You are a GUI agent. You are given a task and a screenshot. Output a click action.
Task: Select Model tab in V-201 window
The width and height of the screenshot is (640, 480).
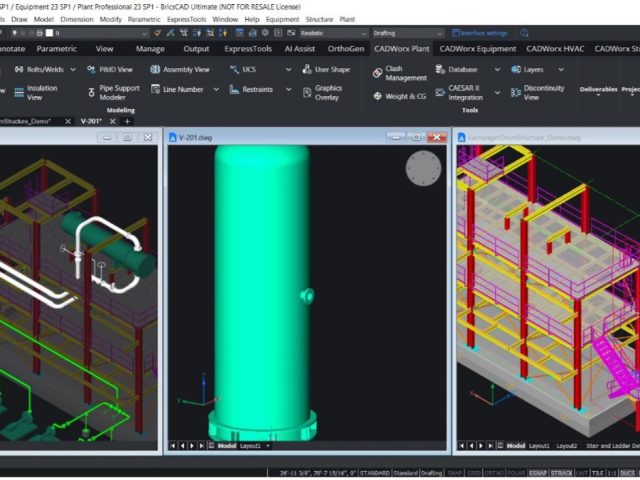(227, 446)
